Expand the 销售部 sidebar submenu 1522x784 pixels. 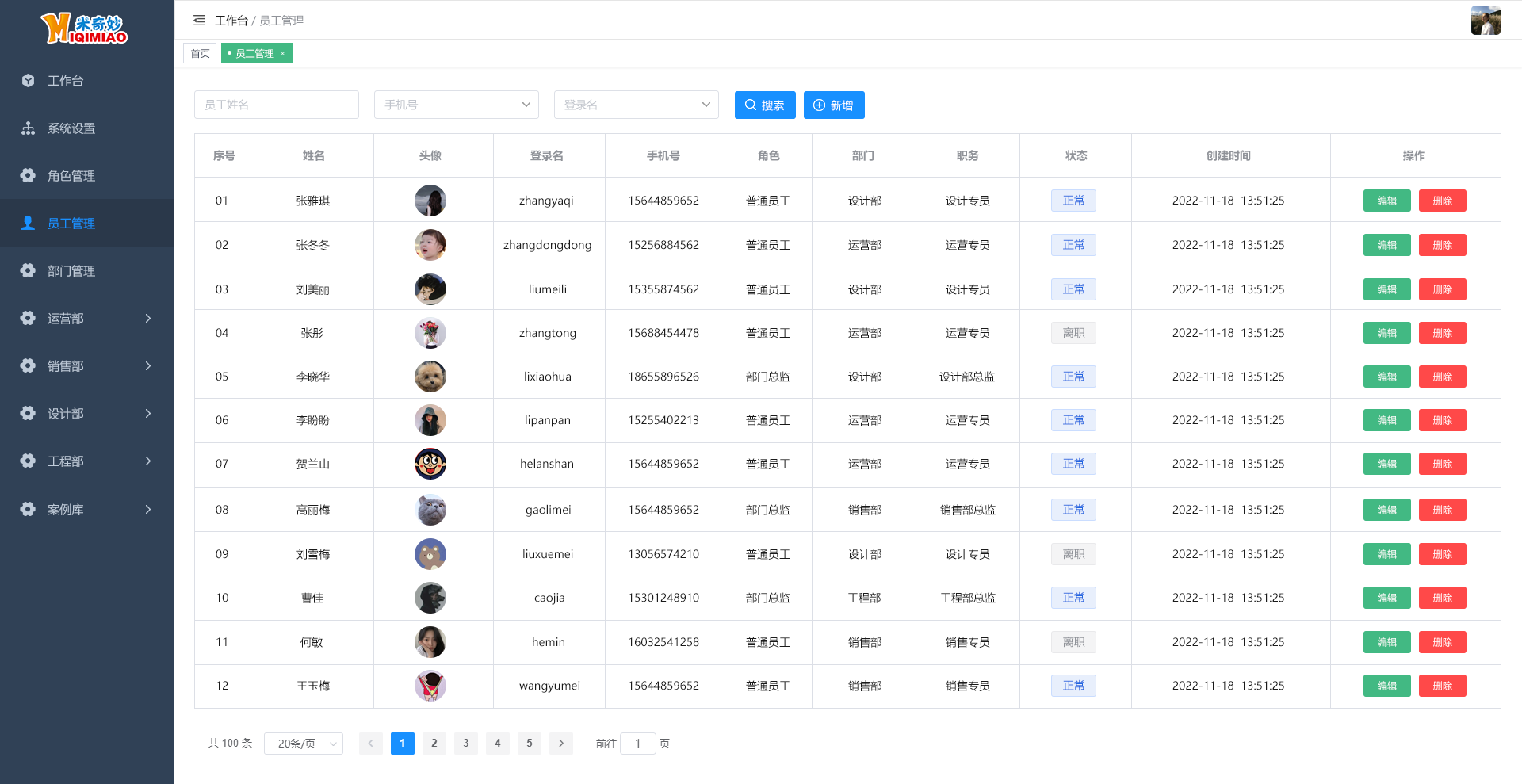click(x=148, y=365)
